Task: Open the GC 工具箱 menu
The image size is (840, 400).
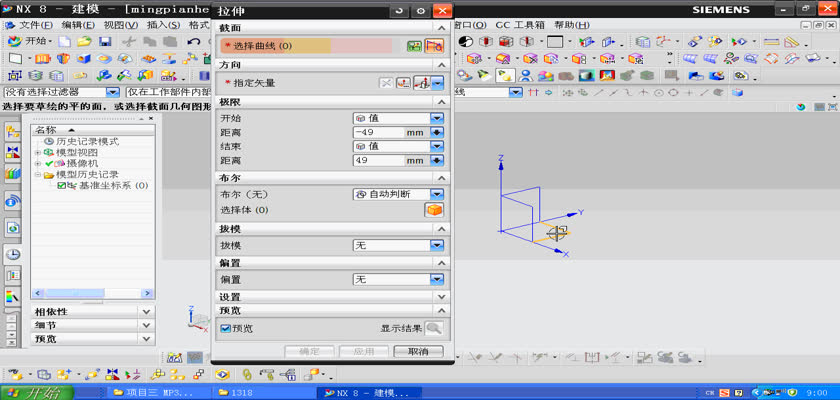Action: [x=520, y=25]
